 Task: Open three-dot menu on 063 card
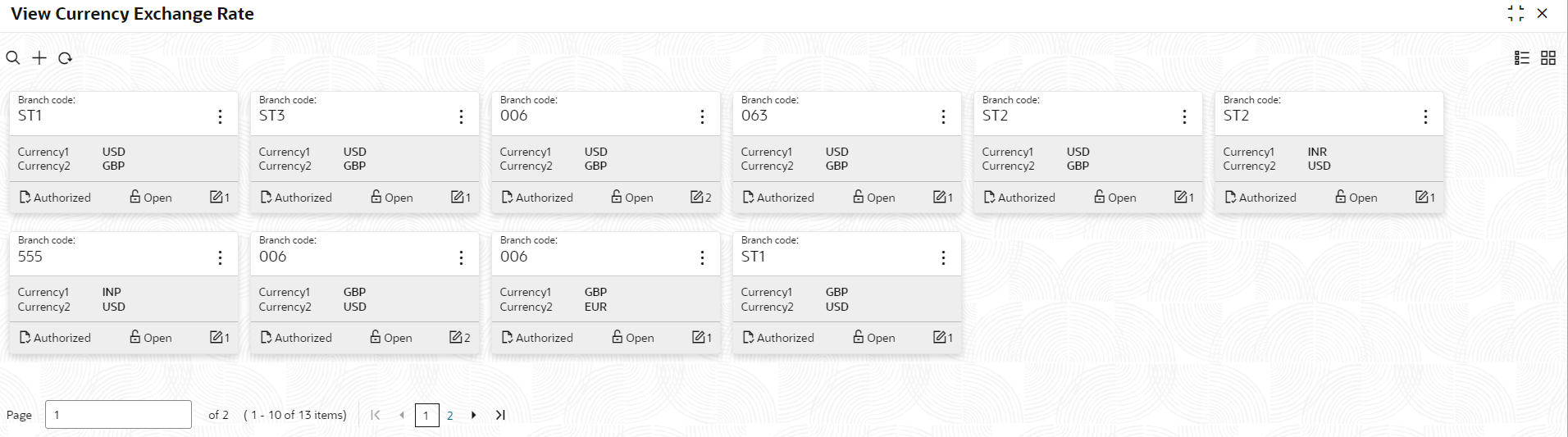943,117
